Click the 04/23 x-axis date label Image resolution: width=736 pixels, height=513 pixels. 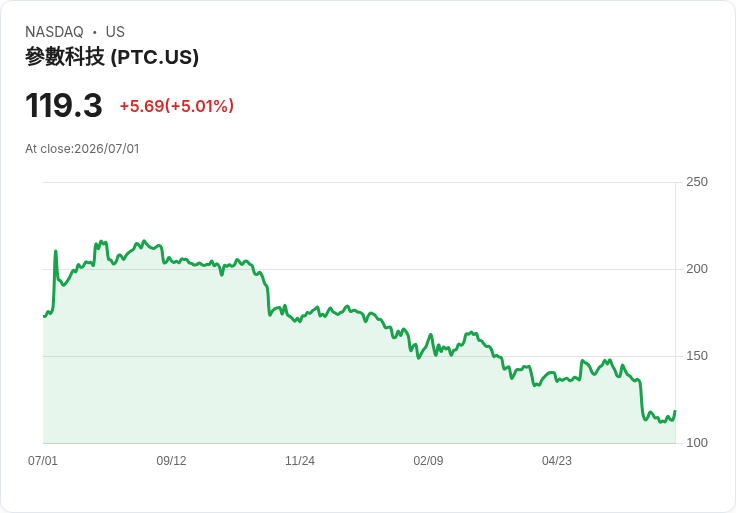pos(557,460)
